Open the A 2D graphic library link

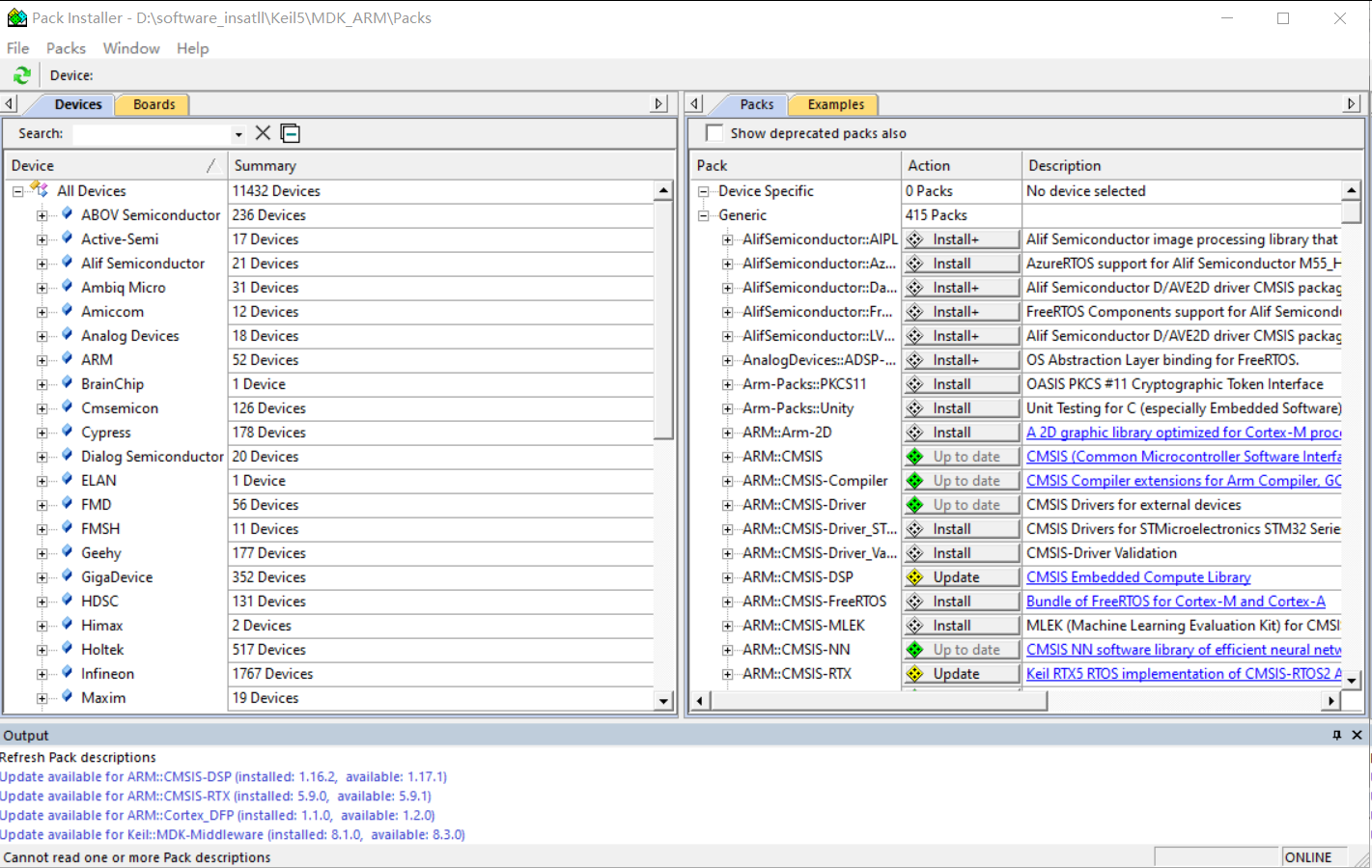[1184, 433]
